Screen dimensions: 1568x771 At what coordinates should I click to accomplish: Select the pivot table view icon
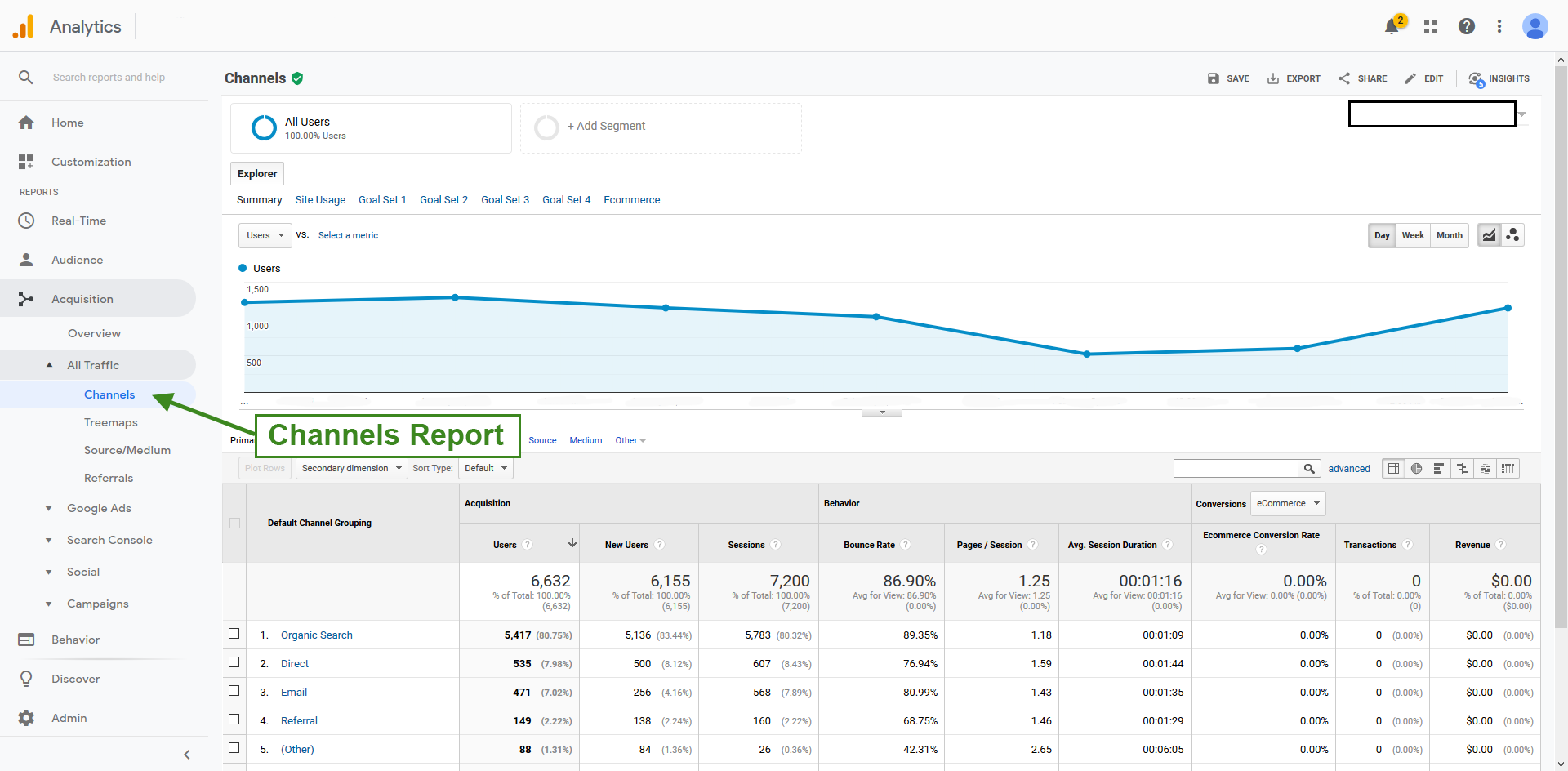(x=1508, y=468)
